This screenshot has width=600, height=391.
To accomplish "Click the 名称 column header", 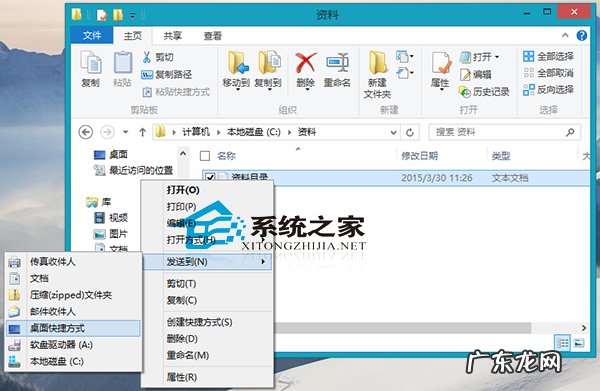I will [226, 156].
